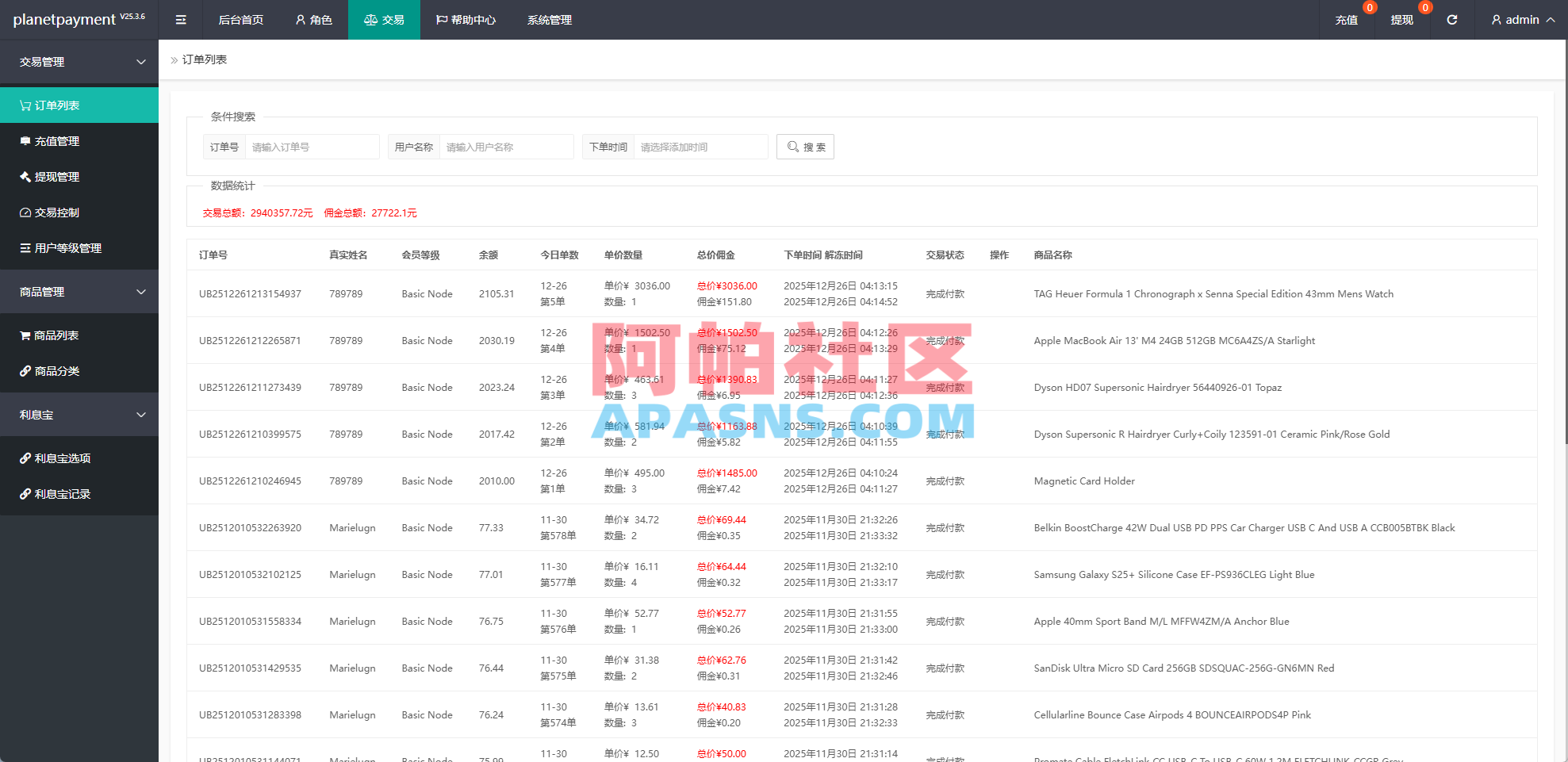
Task: Open 商品分类 in the sidebar
Action: click(79, 371)
